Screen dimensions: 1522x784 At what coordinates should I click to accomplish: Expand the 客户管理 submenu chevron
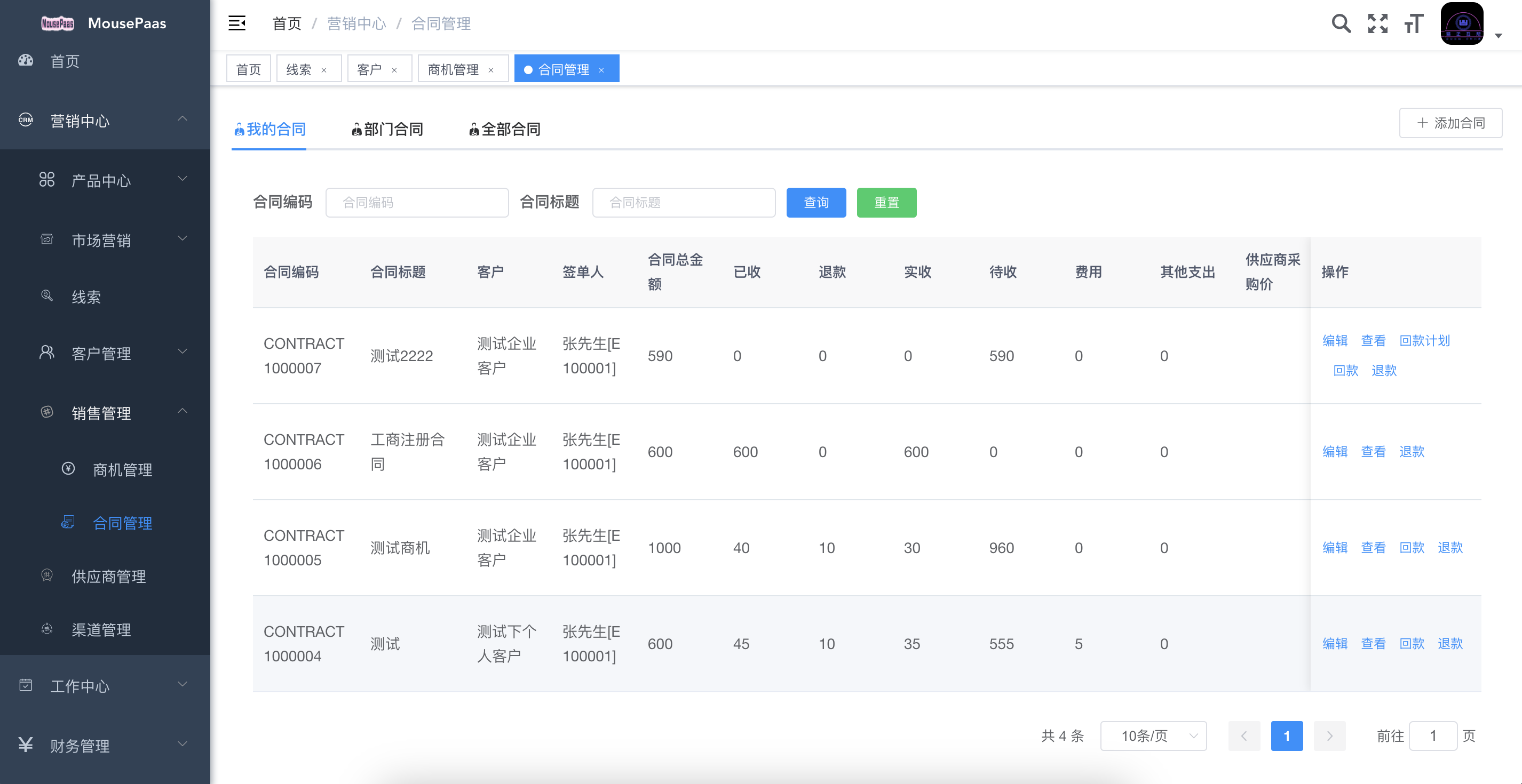pyautogui.click(x=183, y=351)
